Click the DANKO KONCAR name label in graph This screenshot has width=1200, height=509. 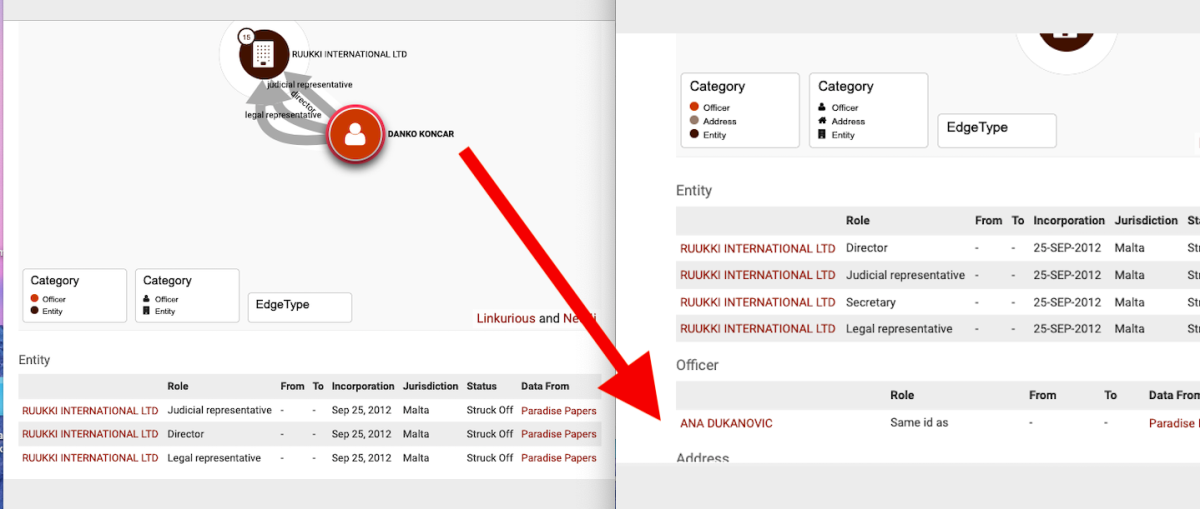[x=421, y=134]
